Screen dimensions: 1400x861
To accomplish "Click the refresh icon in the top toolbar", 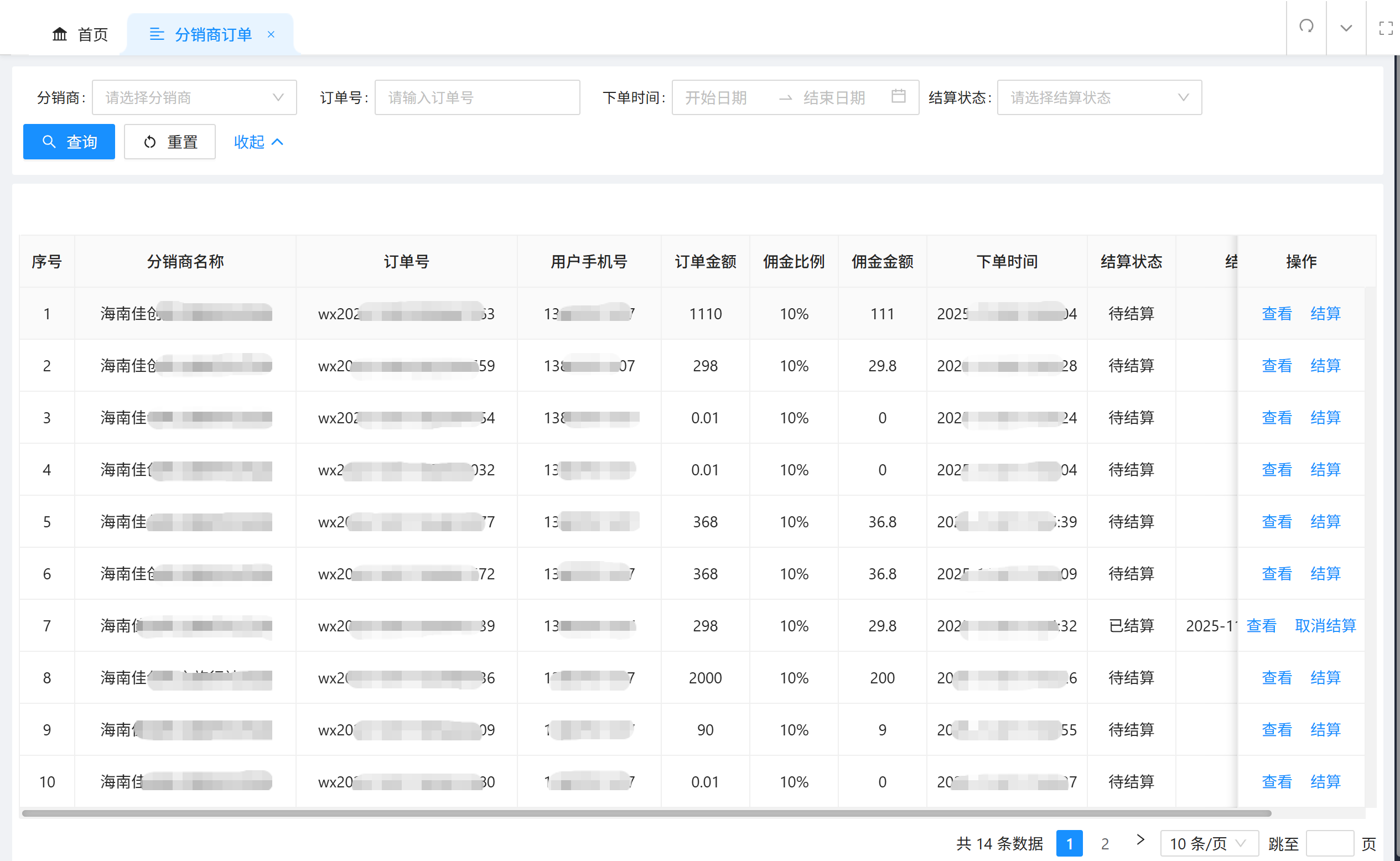I will pos(1306,27).
